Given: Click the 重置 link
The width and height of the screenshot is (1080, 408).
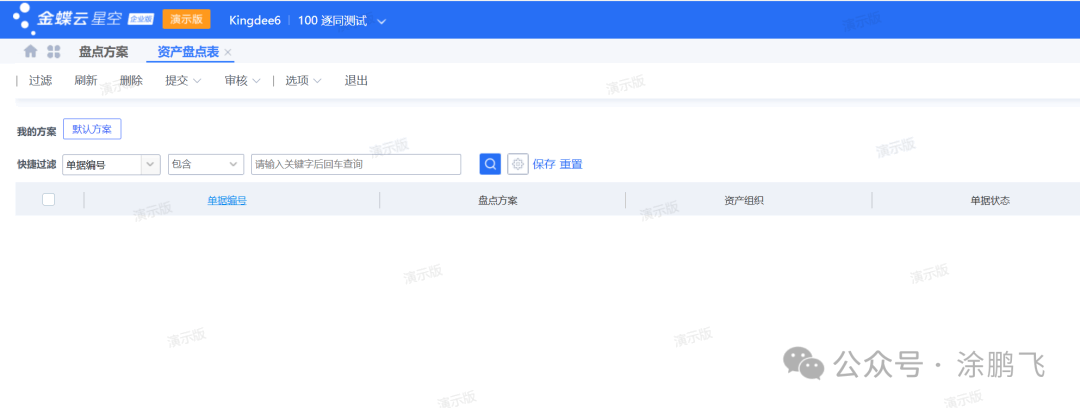Looking at the screenshot, I should (x=571, y=164).
